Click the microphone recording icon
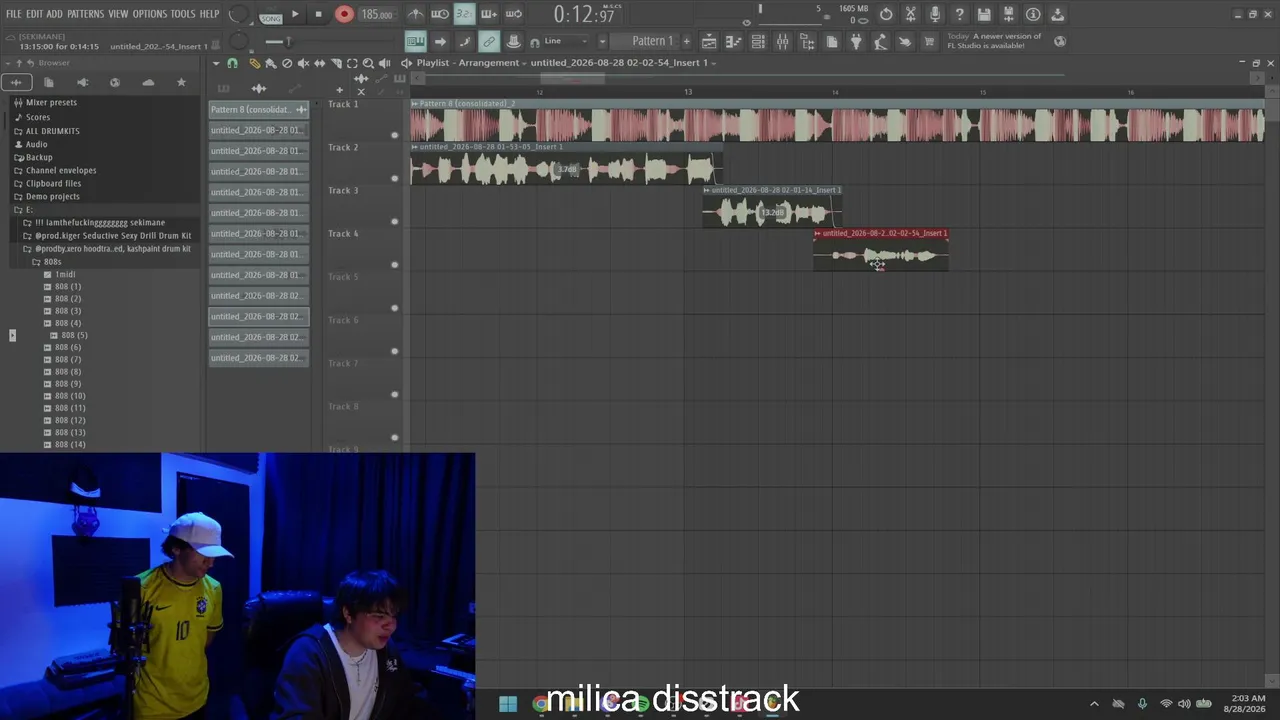Image resolution: width=1280 pixels, height=720 pixels. [935, 14]
